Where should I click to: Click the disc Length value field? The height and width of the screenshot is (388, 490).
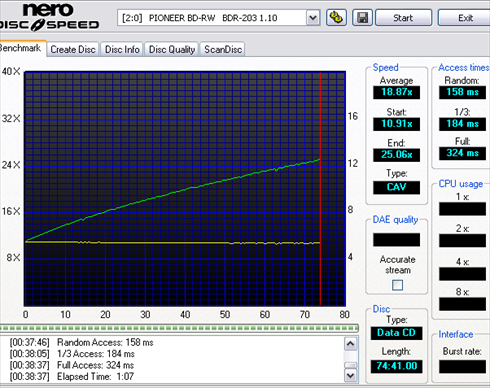coord(396,366)
